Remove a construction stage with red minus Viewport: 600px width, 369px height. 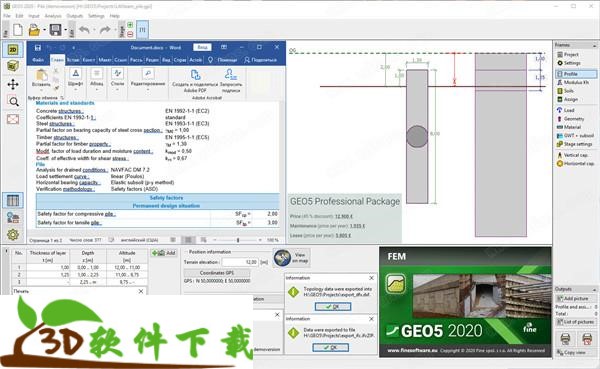click(130, 34)
